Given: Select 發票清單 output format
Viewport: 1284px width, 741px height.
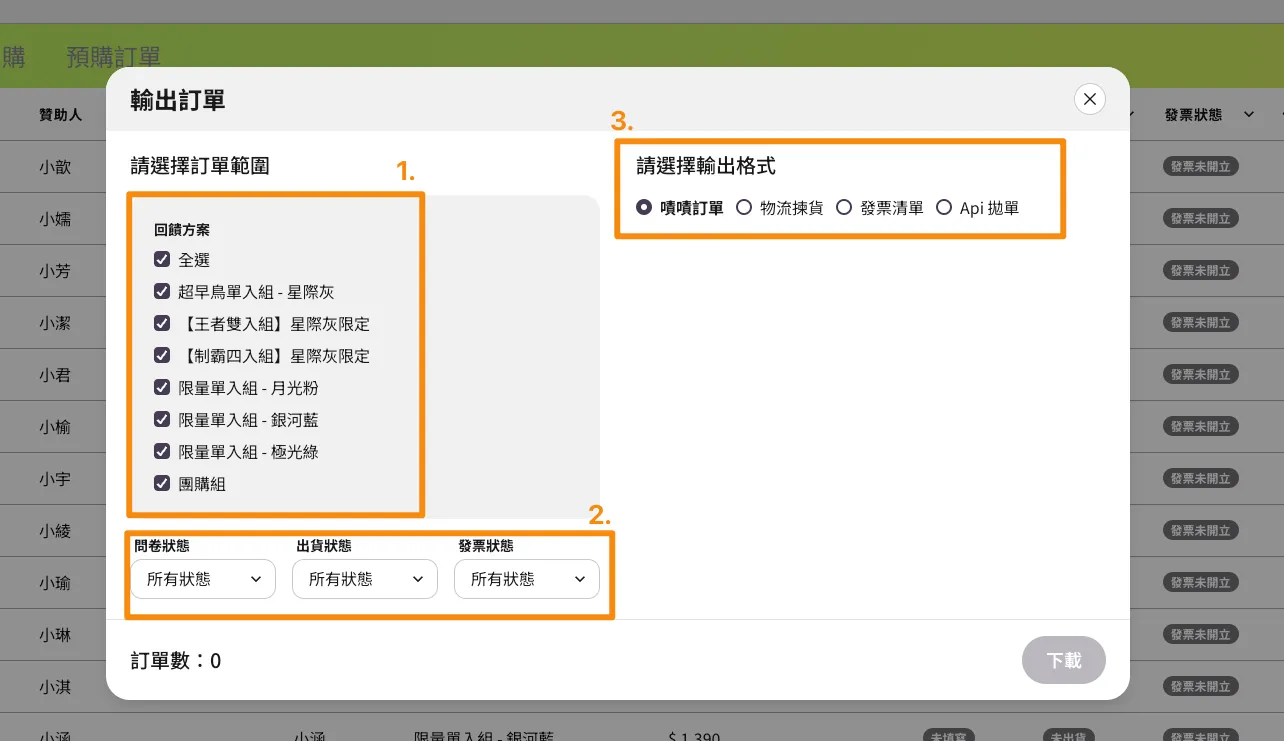Looking at the screenshot, I should coord(844,208).
